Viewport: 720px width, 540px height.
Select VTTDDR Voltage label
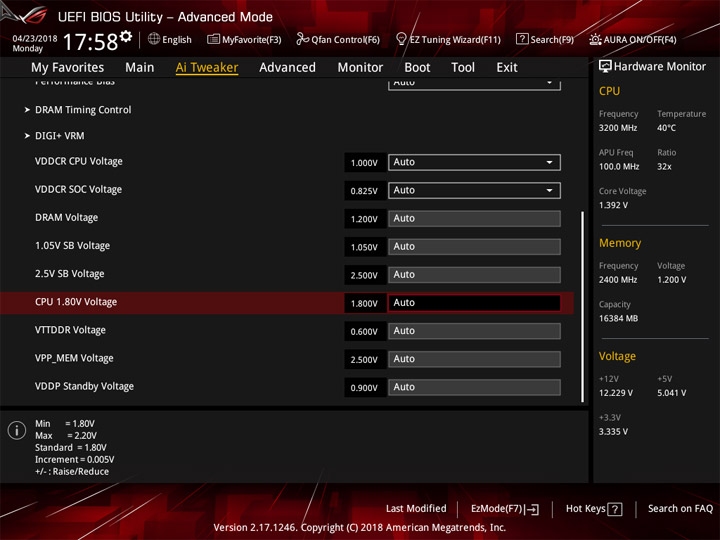pyautogui.click(x=70, y=330)
